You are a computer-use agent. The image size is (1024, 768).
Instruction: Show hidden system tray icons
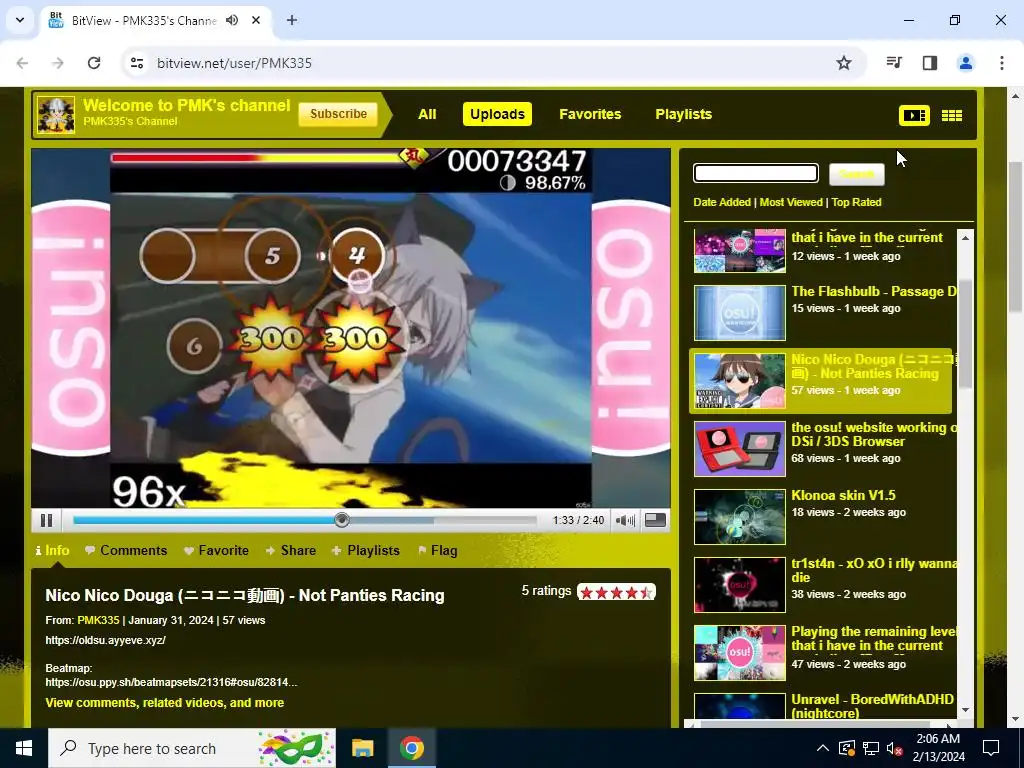click(823, 748)
